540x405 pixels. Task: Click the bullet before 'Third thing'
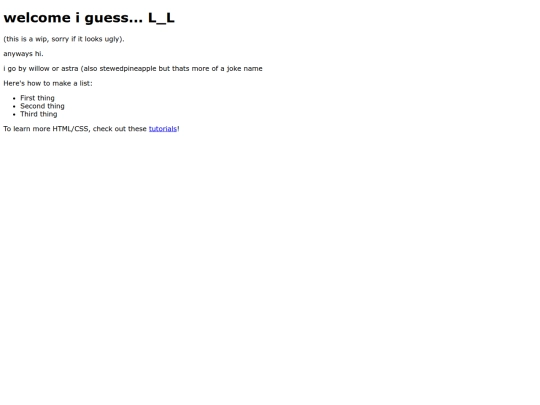pos(14,114)
